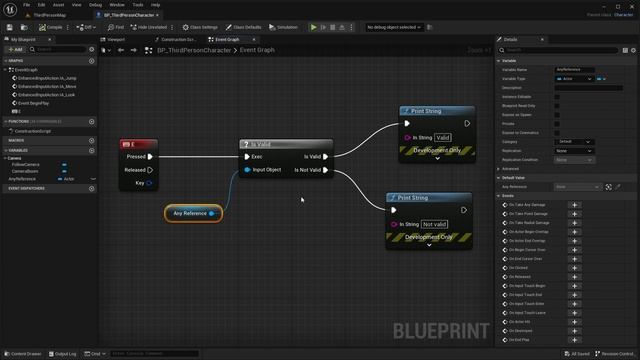Toggle AnyReference variable visibility eye

(x=93, y=179)
